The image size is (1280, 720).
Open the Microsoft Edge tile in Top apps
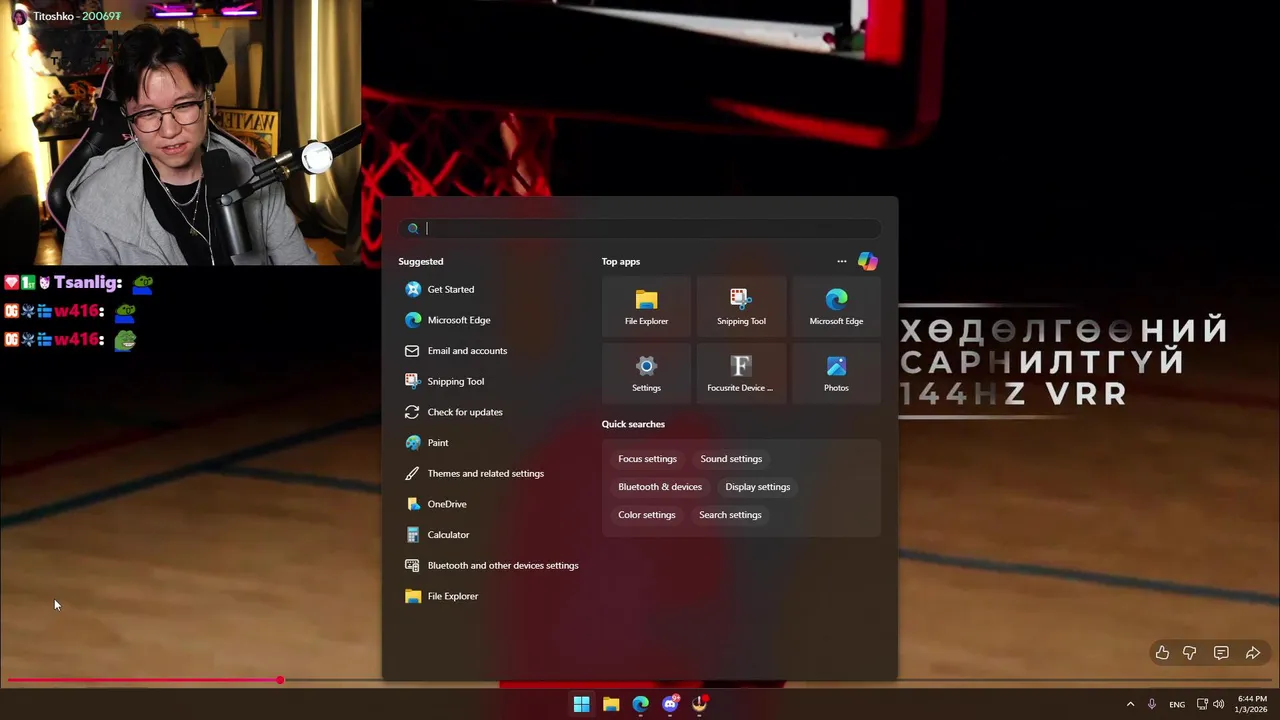[x=836, y=306]
